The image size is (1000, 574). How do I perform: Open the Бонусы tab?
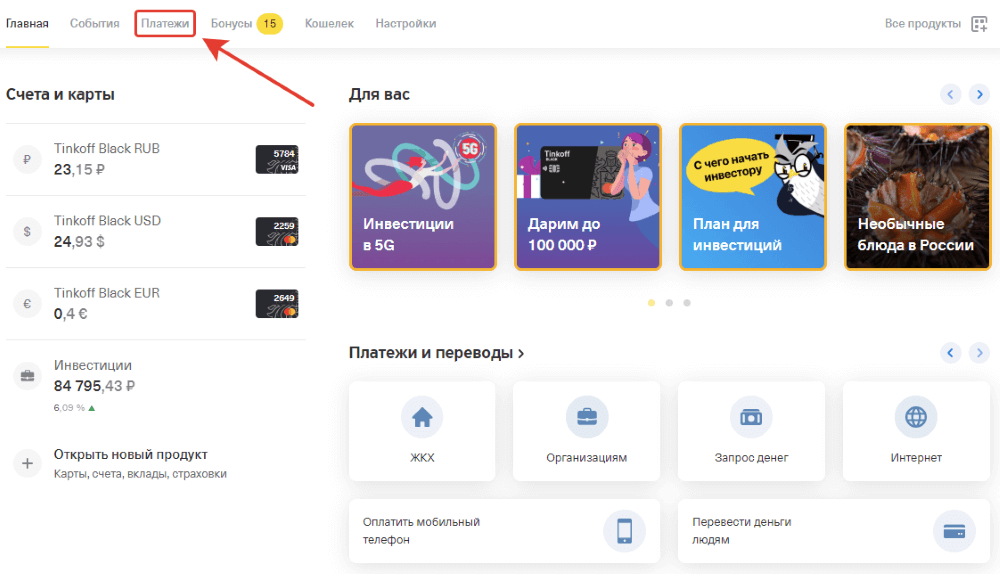232,24
